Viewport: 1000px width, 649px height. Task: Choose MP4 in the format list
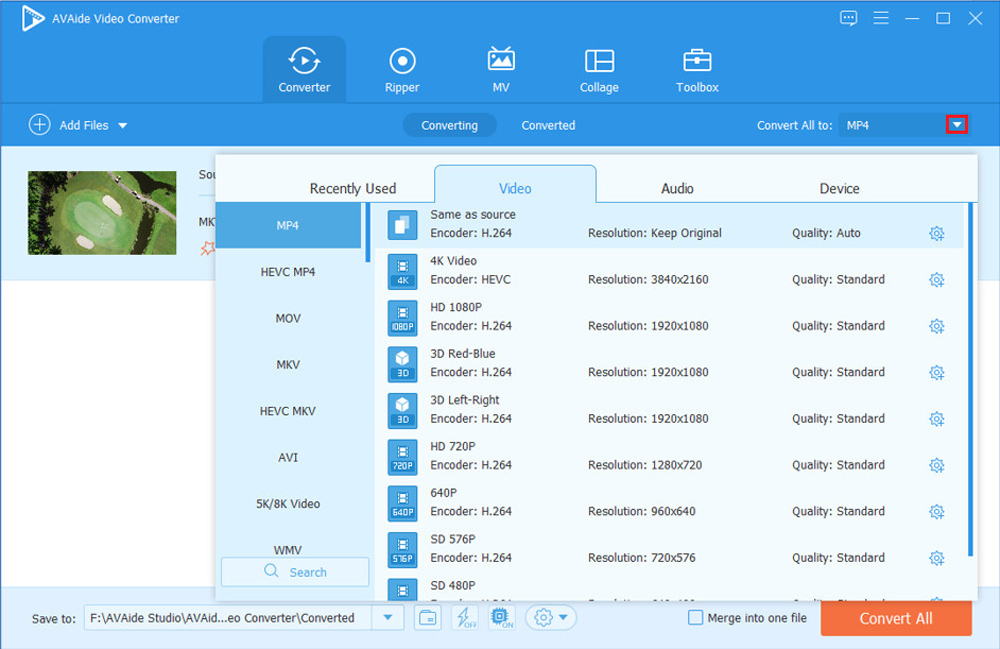[288, 225]
